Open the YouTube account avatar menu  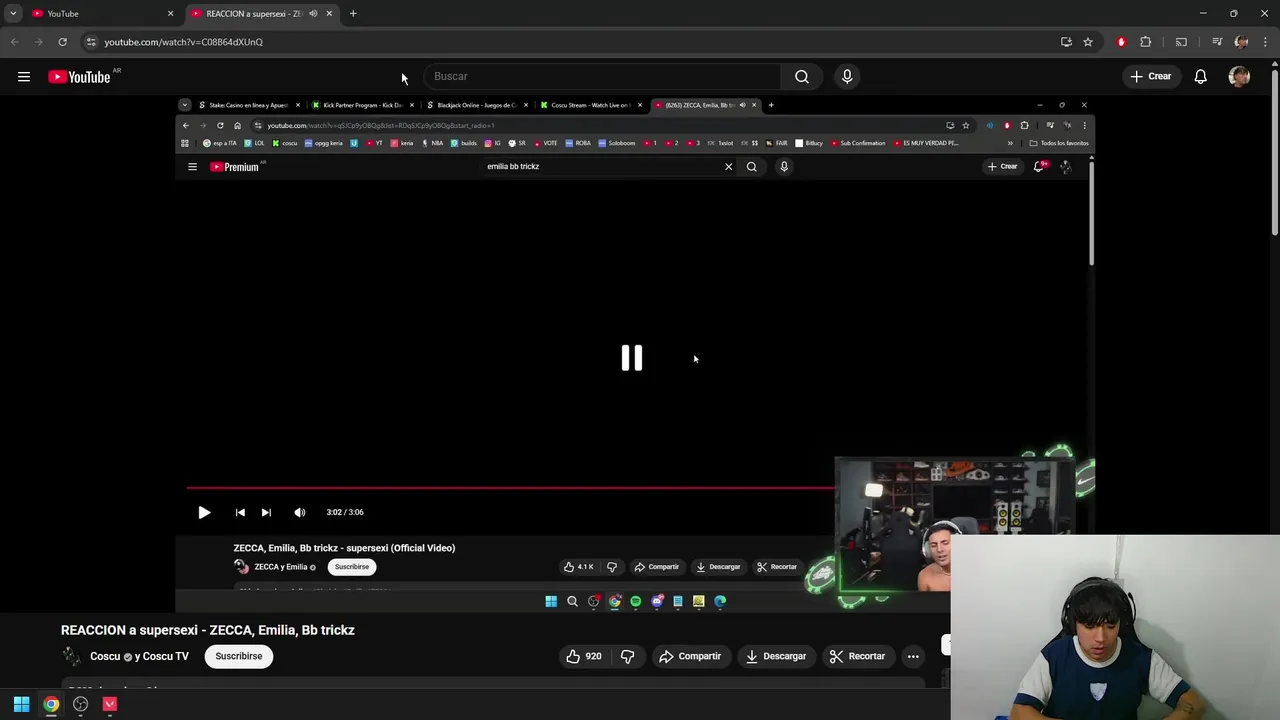coord(1239,77)
